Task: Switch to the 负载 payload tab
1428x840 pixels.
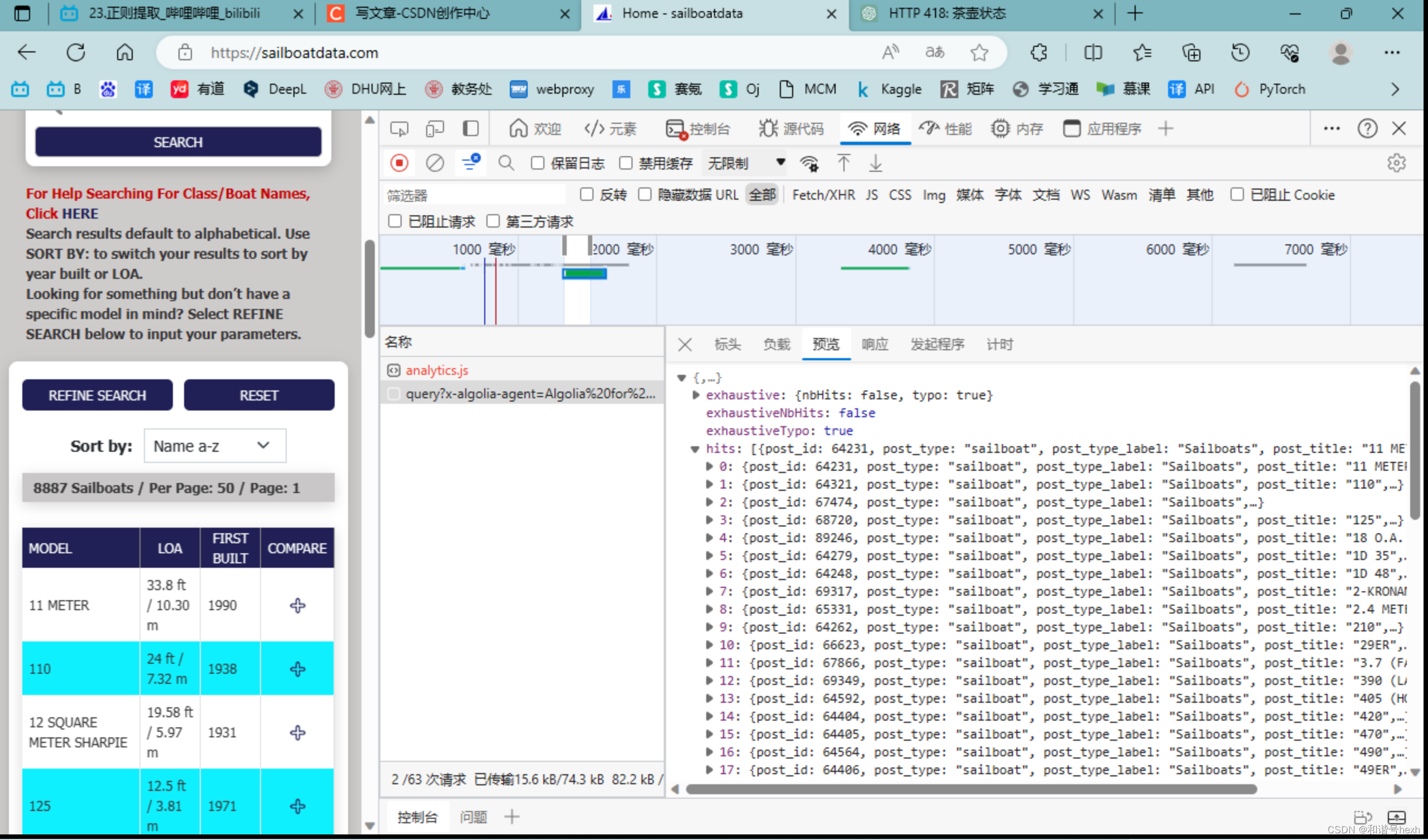Action: pyautogui.click(x=776, y=344)
